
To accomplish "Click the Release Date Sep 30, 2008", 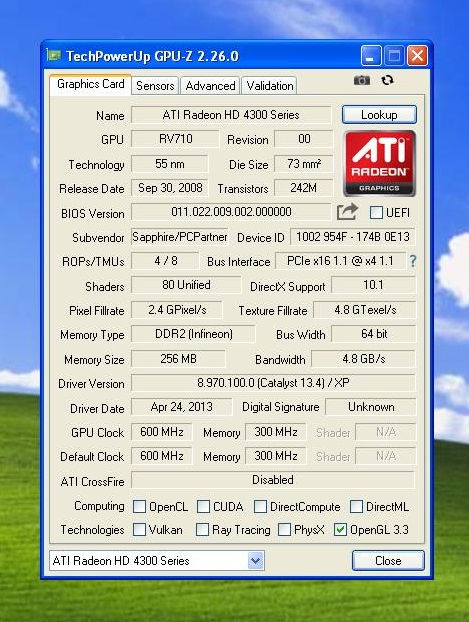I will [x=170, y=188].
